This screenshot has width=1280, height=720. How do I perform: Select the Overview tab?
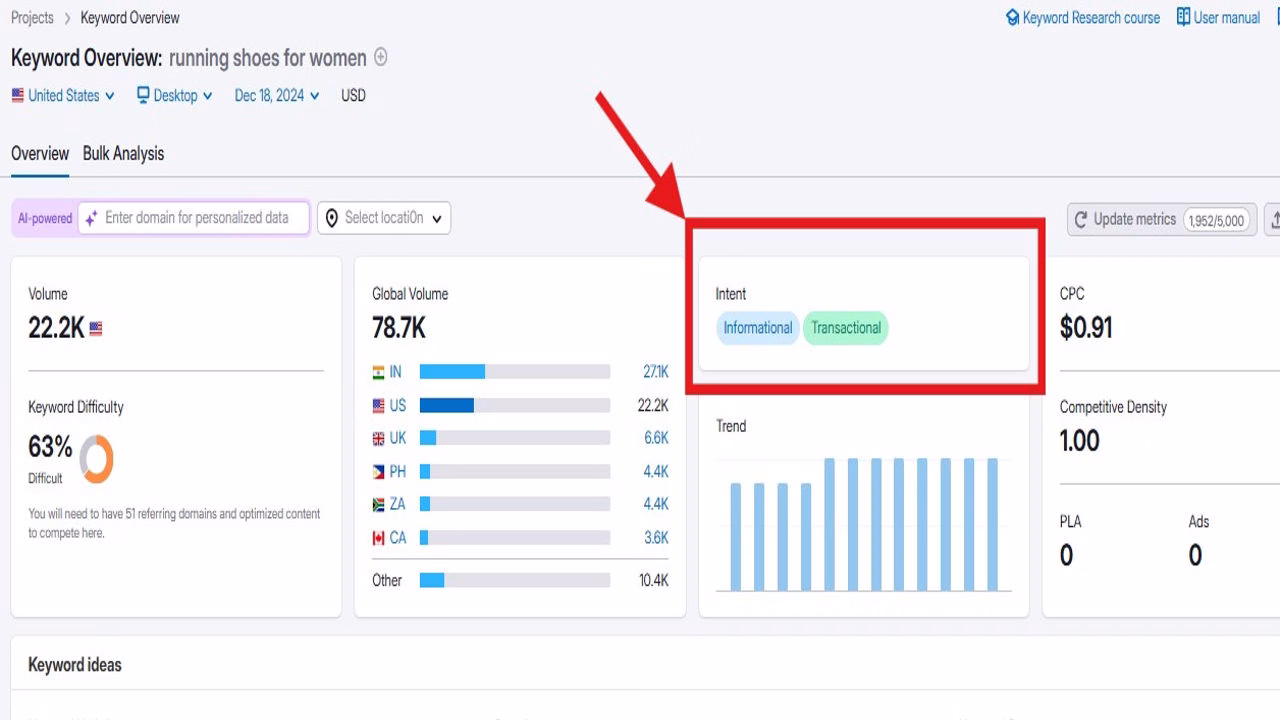40,153
